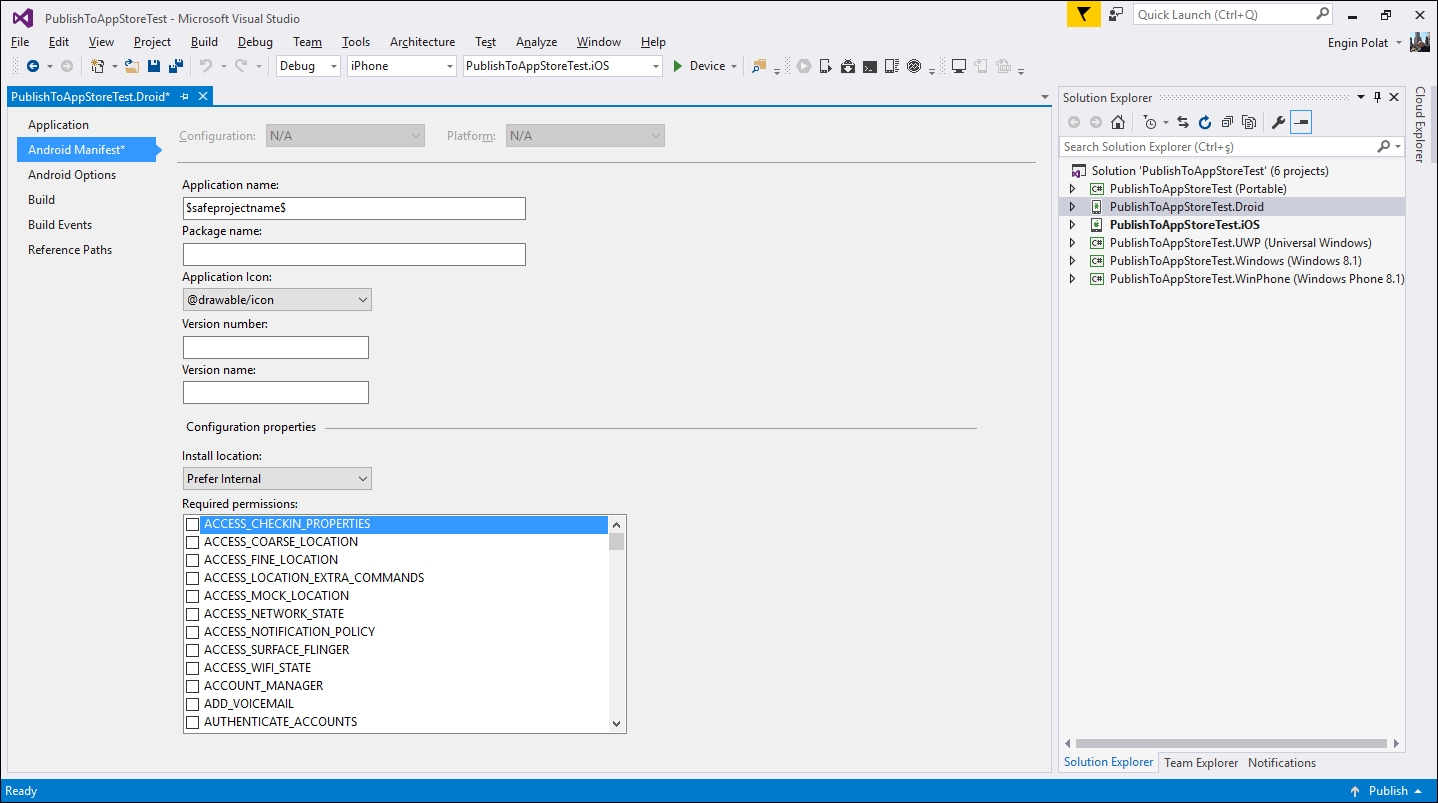Open the Build menu
Viewport: 1438px width, 803px height.
(x=203, y=42)
